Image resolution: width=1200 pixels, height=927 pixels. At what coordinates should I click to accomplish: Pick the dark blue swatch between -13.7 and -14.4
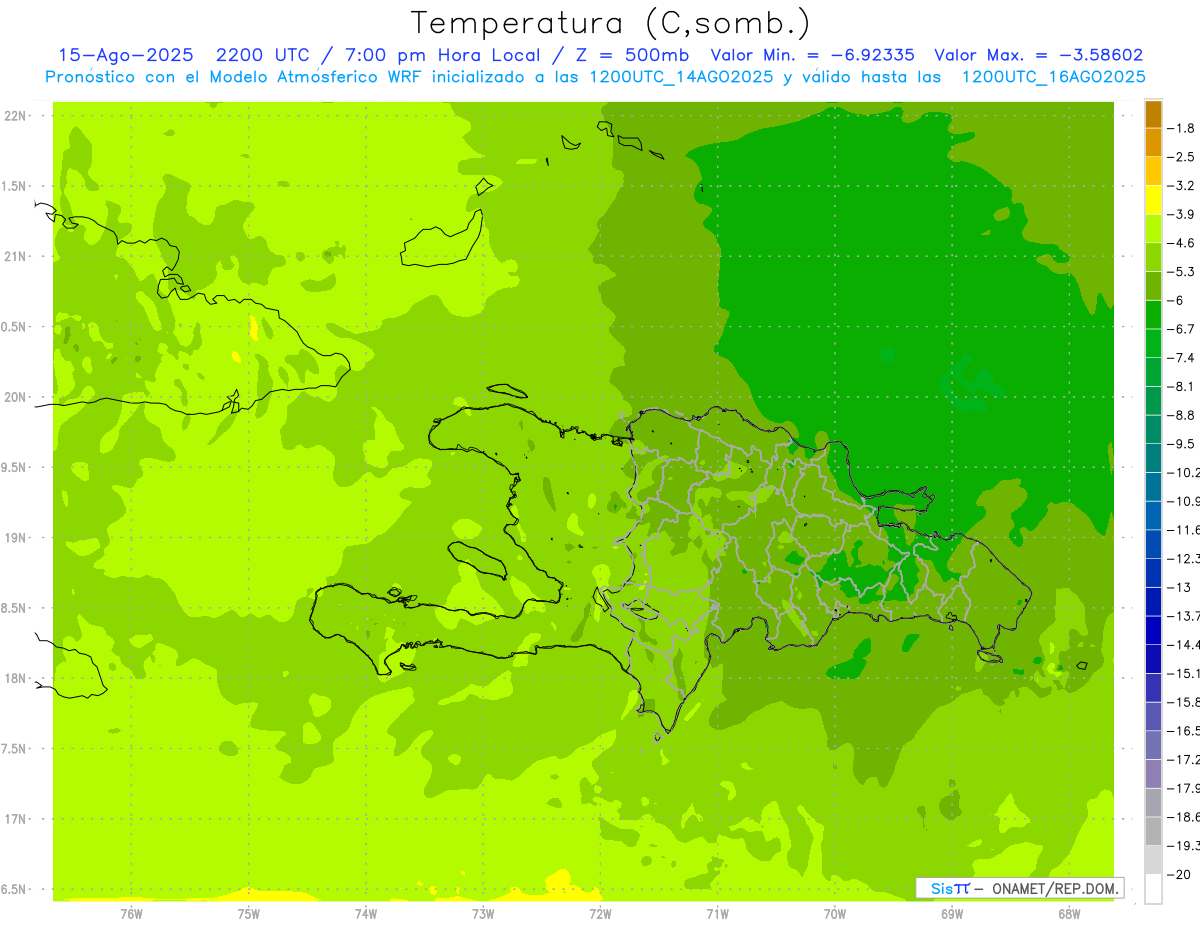tap(1153, 630)
